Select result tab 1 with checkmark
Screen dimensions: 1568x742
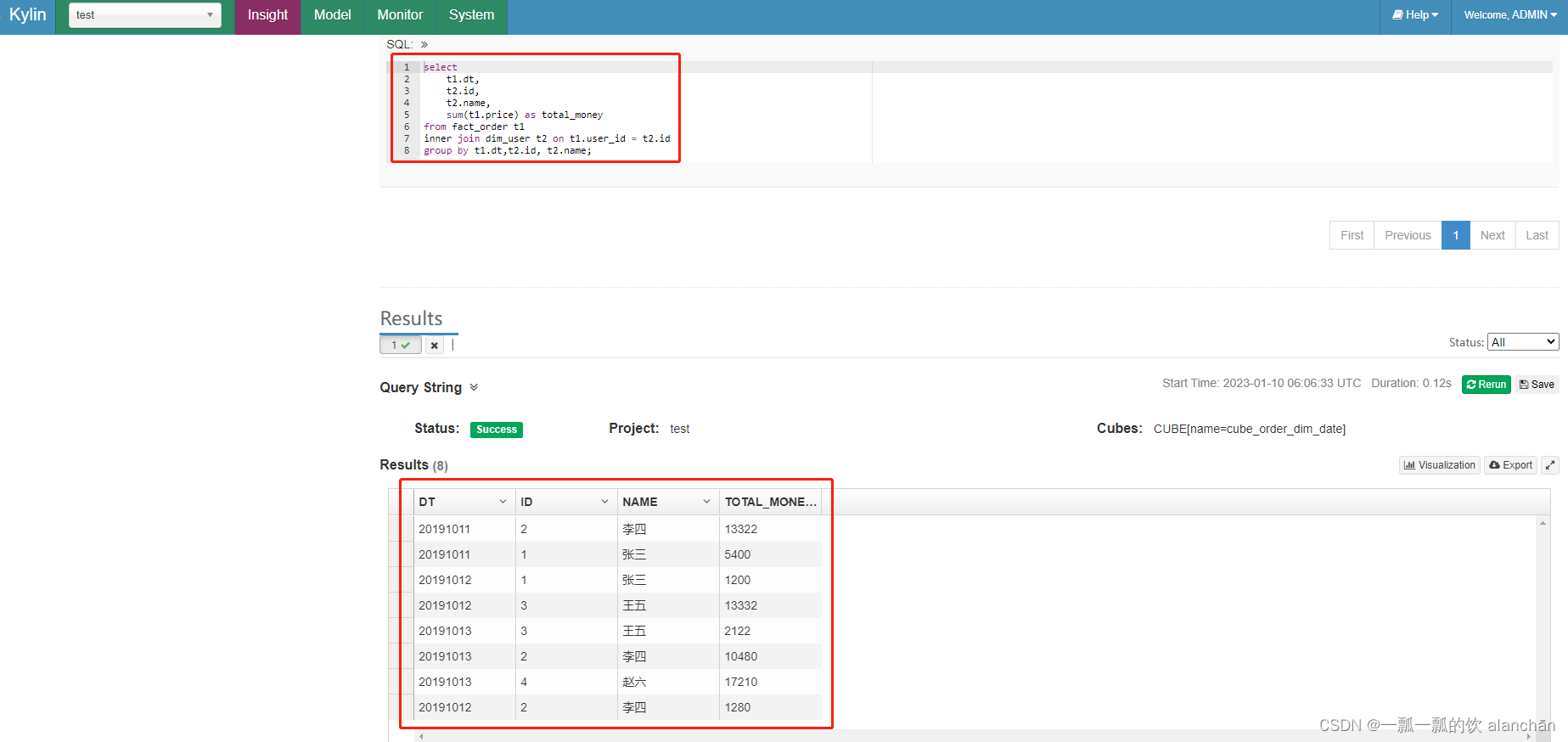(x=400, y=346)
